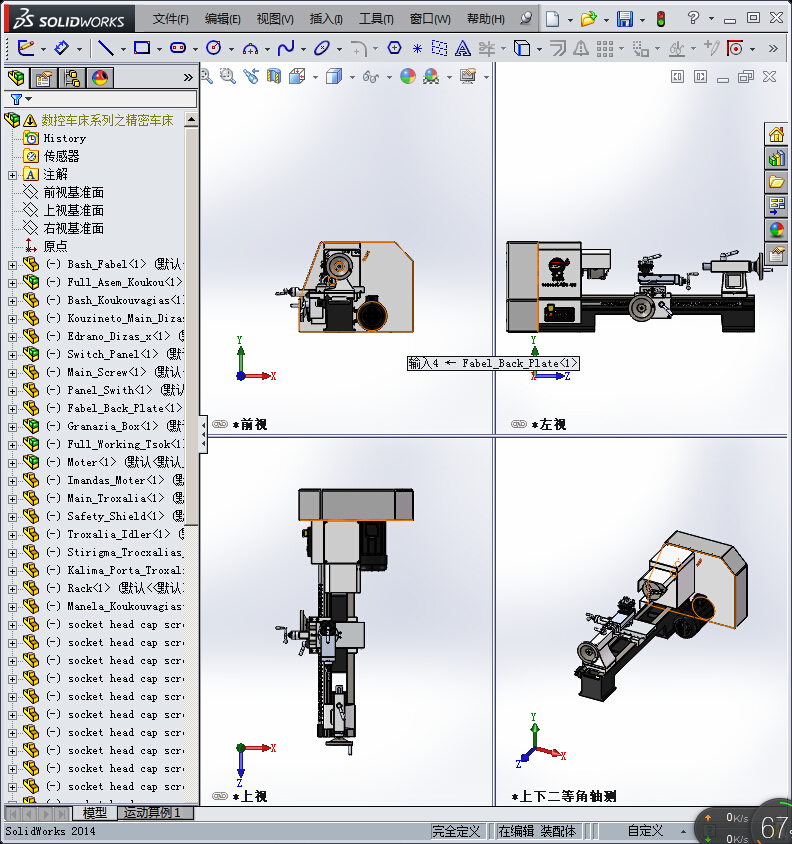Screen dimensions: 792x844
Task: Open the DisplayManager tab
Action: coord(100,79)
